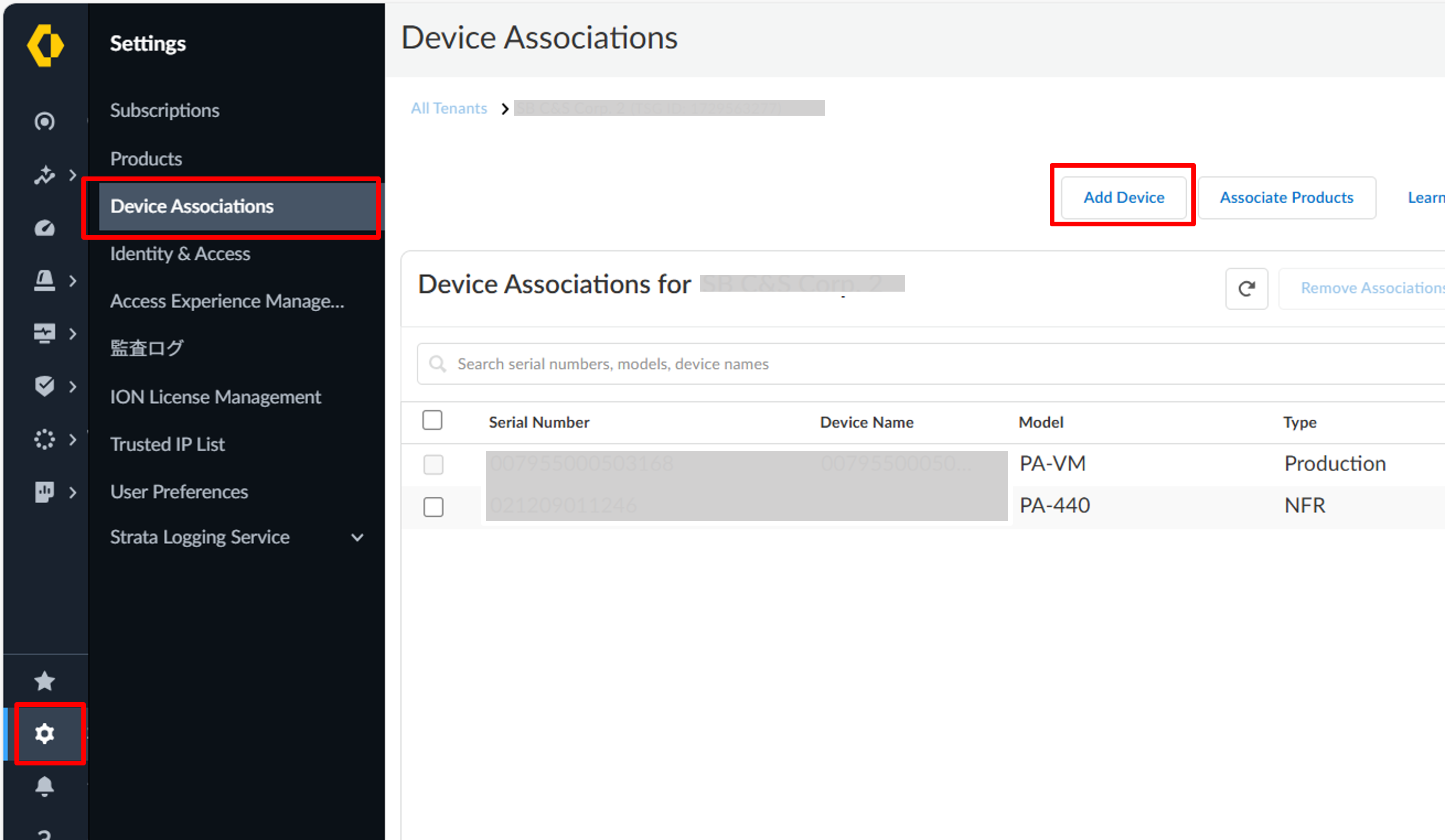
Task: Open Identity & Access settings
Action: (180, 253)
